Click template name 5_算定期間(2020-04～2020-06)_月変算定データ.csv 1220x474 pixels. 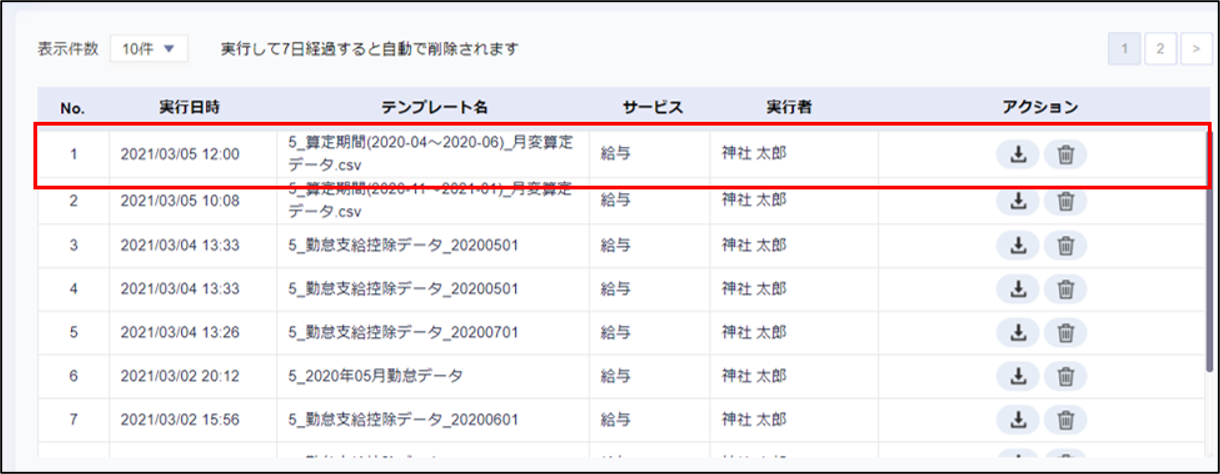click(431, 154)
